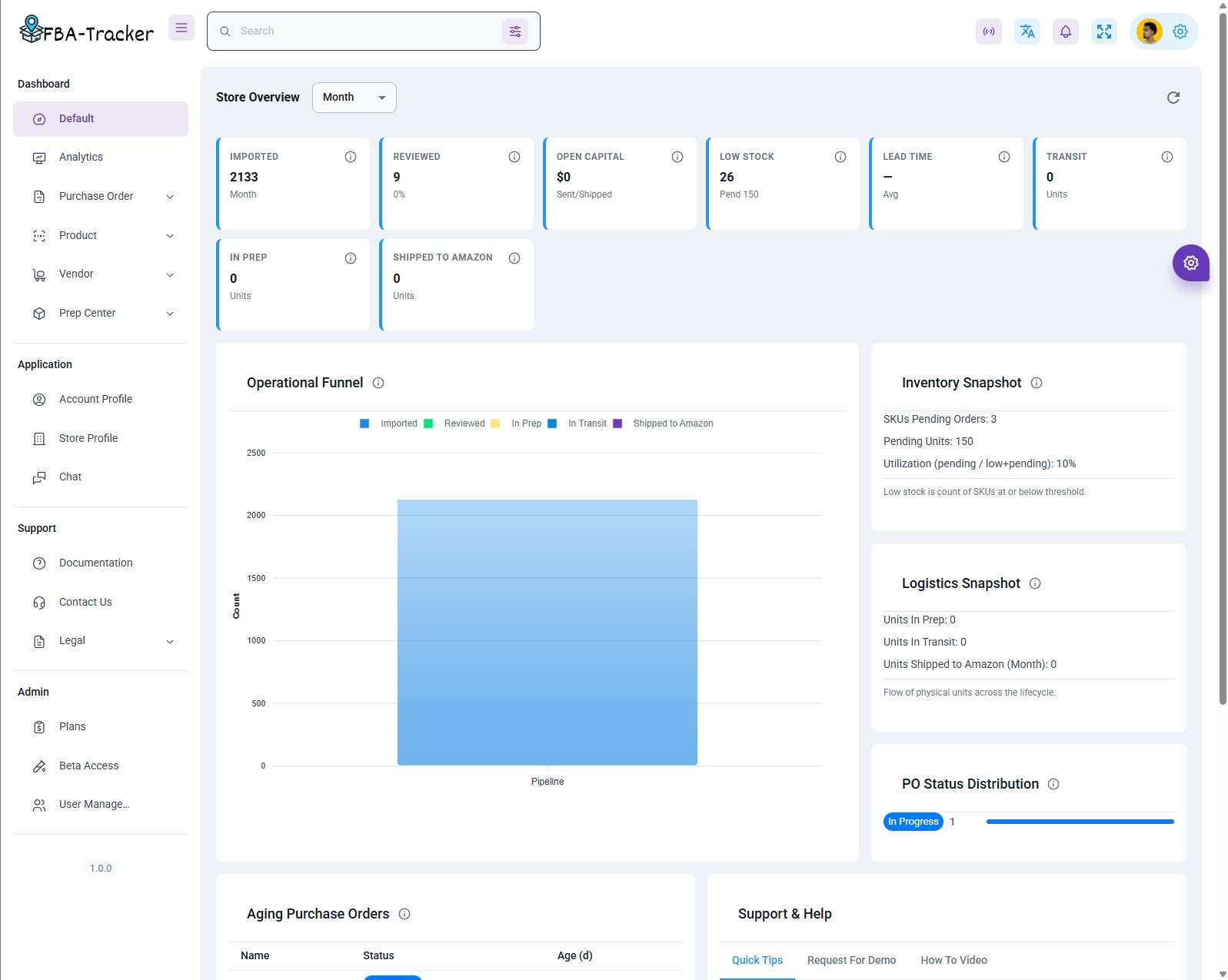Show info for the Open Capital card
Viewport: 1228px width, 980px height.
[677, 157]
